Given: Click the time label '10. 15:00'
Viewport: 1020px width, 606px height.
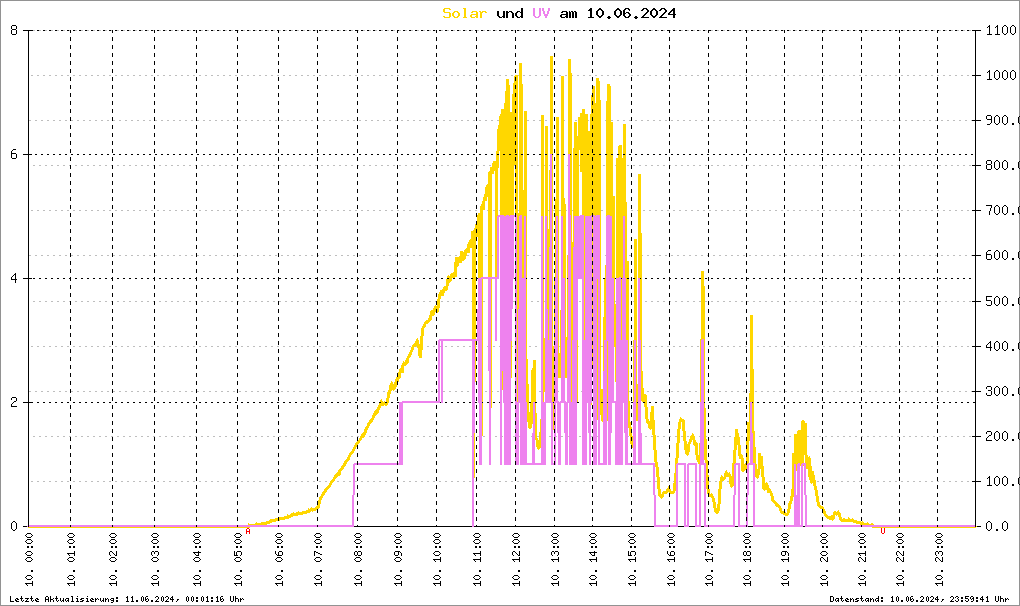Looking at the screenshot, I should click(632, 559).
